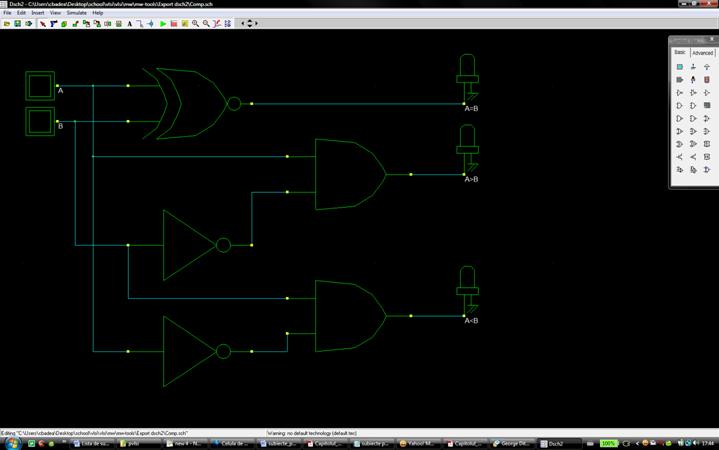The image size is (719, 450).
Task: Select the text label 'A' tool
Action: 129,23
